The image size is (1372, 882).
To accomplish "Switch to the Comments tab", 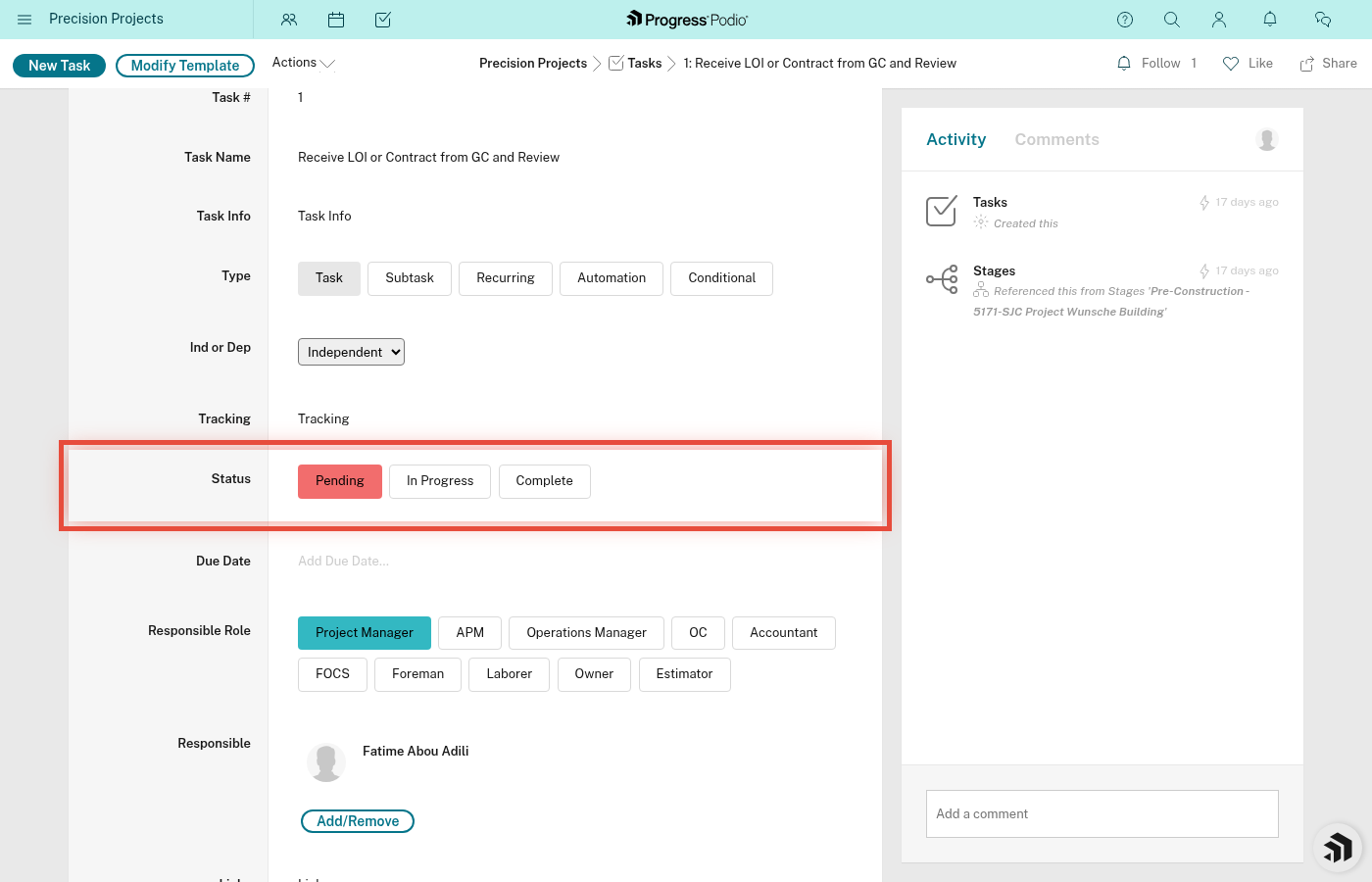I will tap(1056, 139).
